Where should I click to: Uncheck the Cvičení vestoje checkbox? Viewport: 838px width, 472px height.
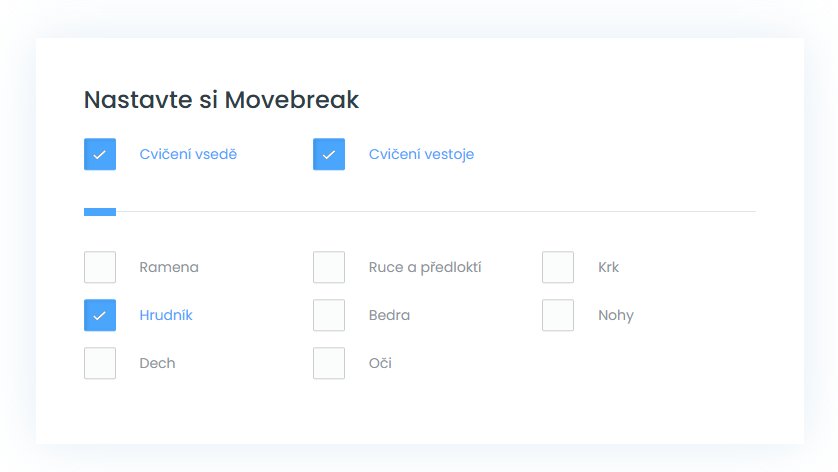pos(329,154)
